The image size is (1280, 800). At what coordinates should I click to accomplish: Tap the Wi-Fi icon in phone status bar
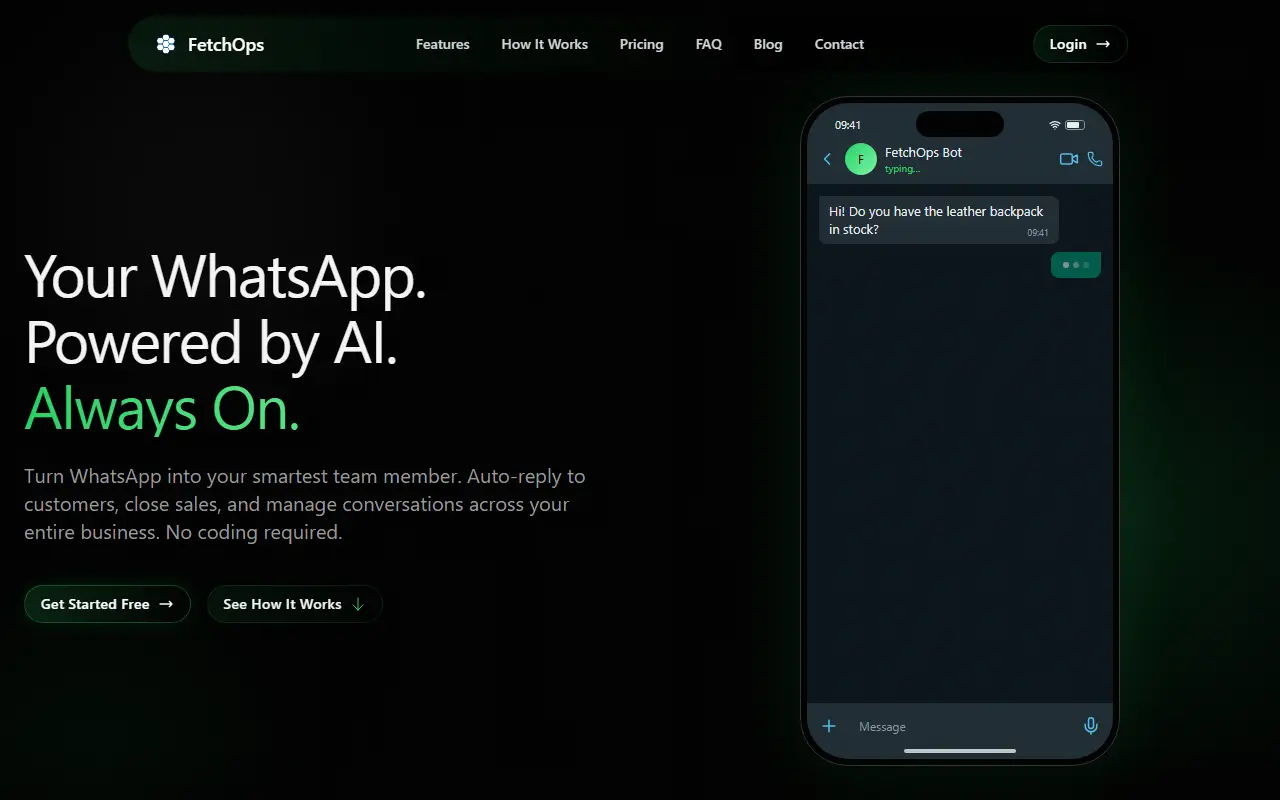(1054, 125)
